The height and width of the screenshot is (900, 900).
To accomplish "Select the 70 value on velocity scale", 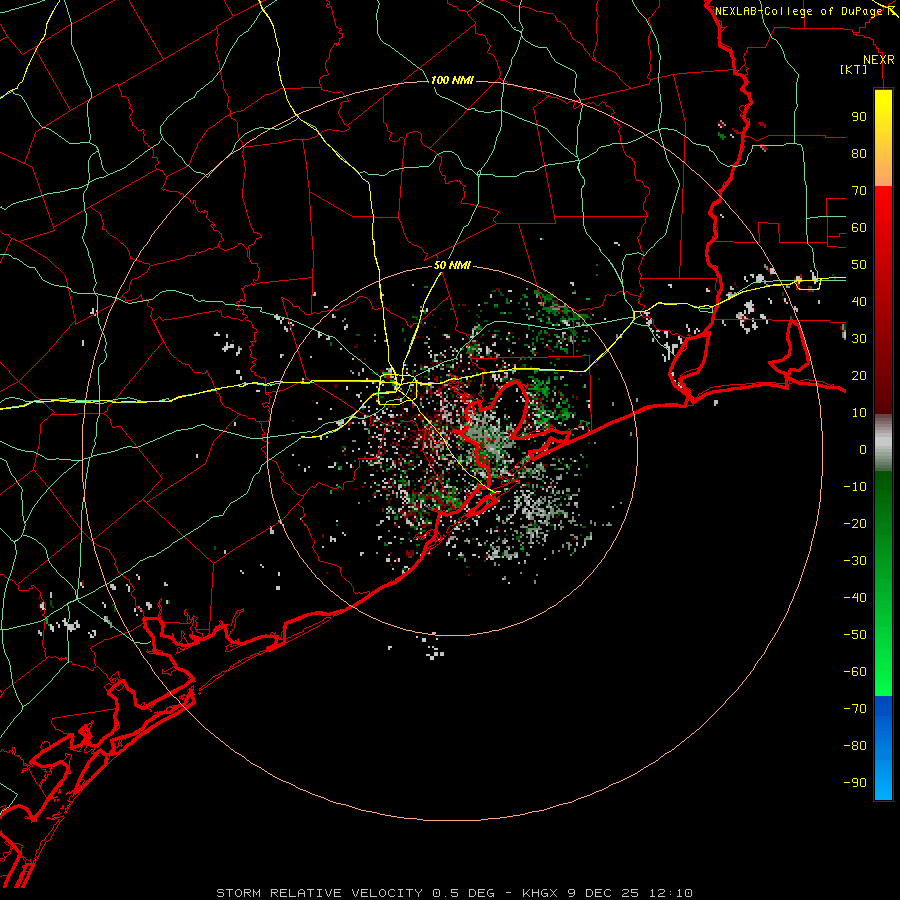I will (859, 191).
